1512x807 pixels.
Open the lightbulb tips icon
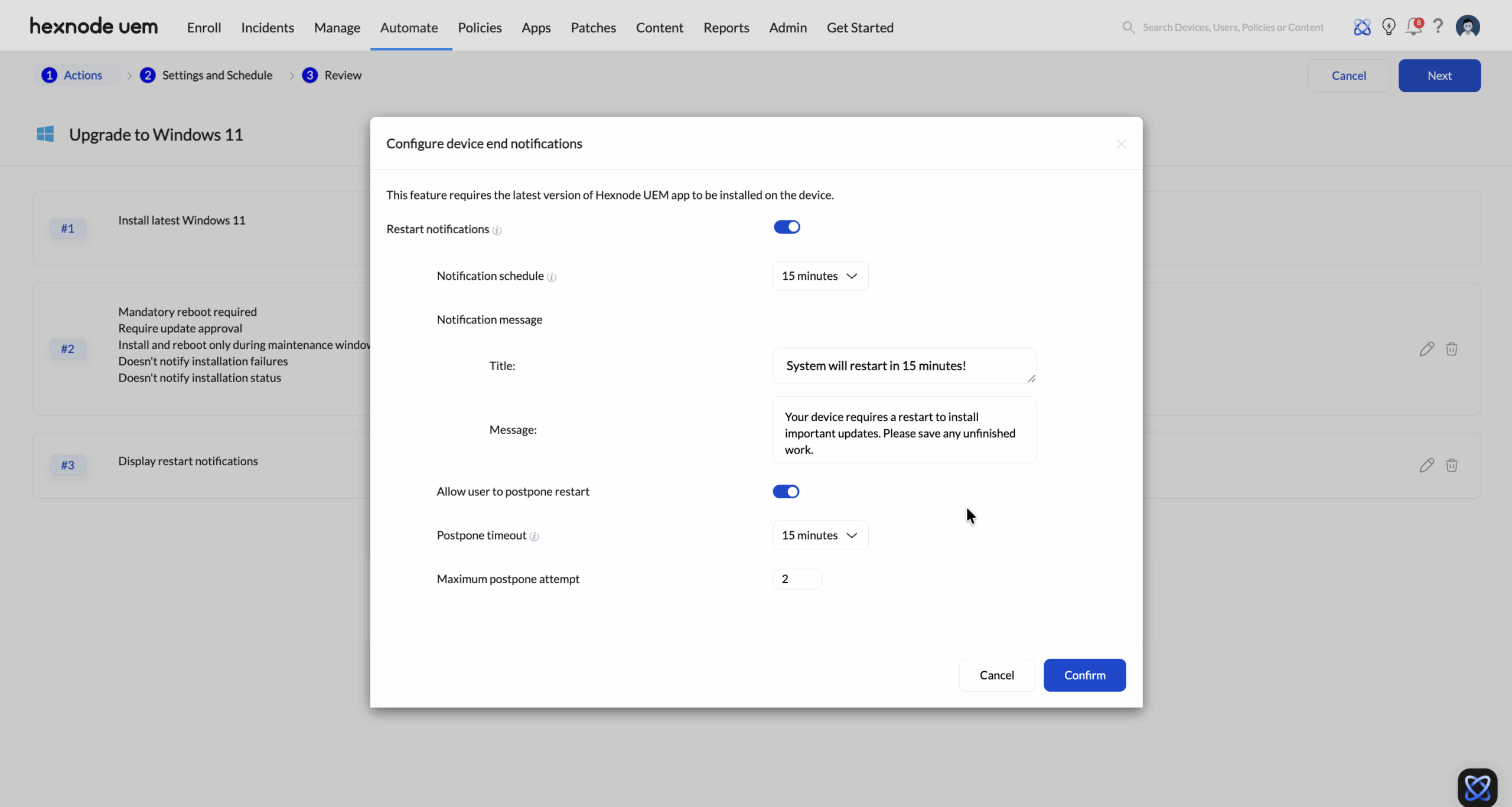(1389, 27)
